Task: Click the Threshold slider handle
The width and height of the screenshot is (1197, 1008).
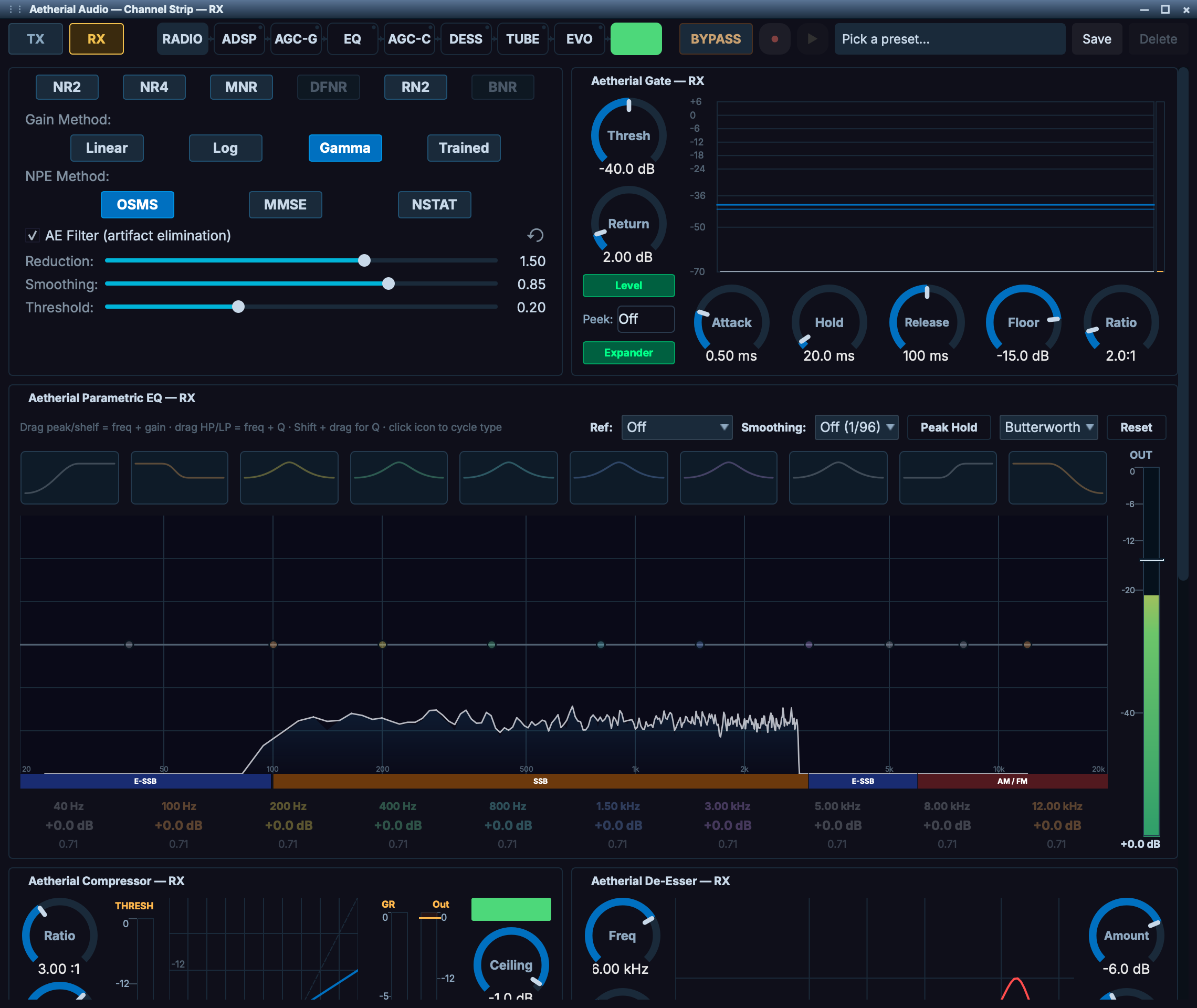Action: coord(238,307)
